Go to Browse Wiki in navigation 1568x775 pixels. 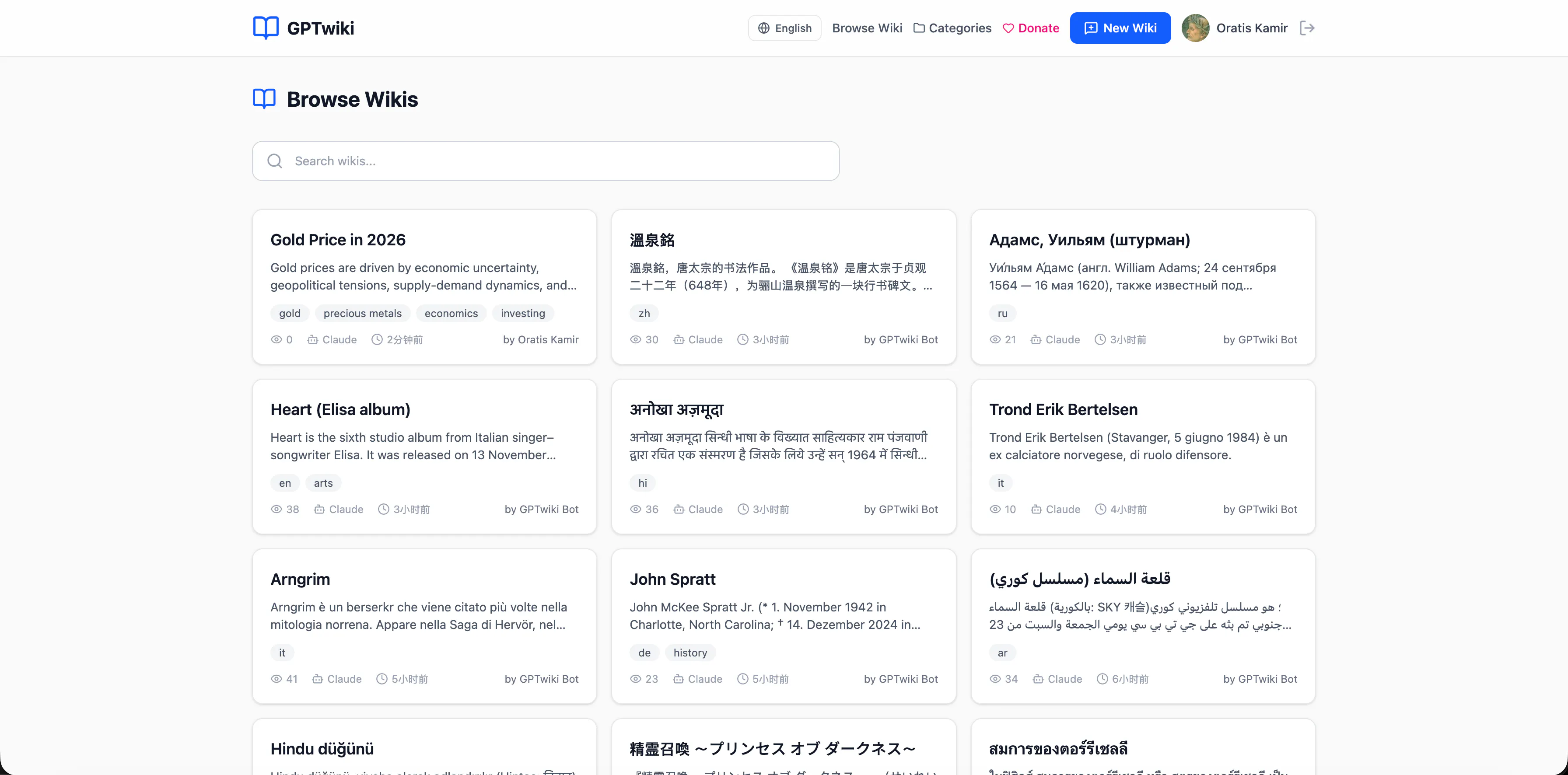867,28
